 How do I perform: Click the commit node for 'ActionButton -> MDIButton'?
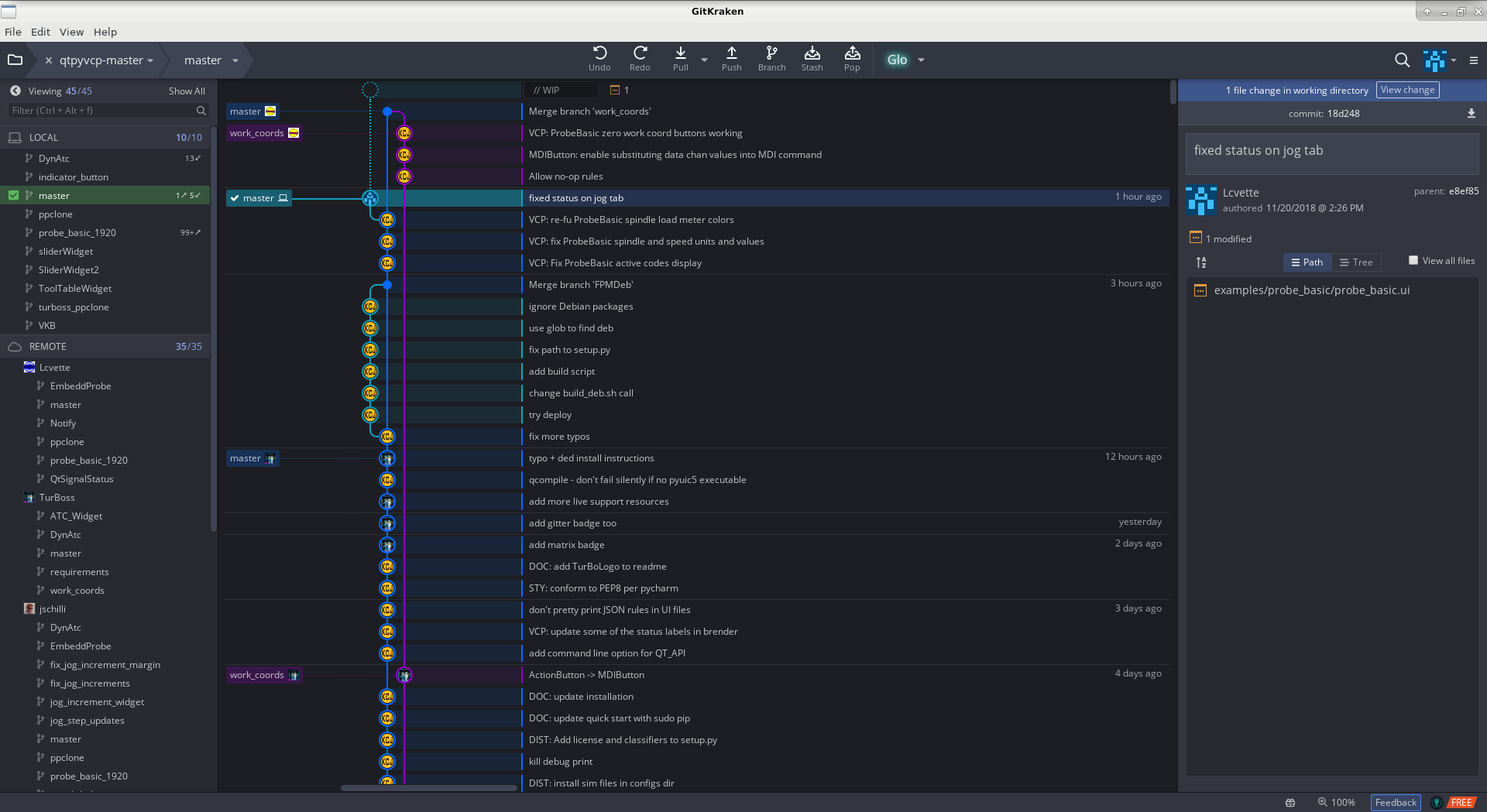[x=404, y=675]
